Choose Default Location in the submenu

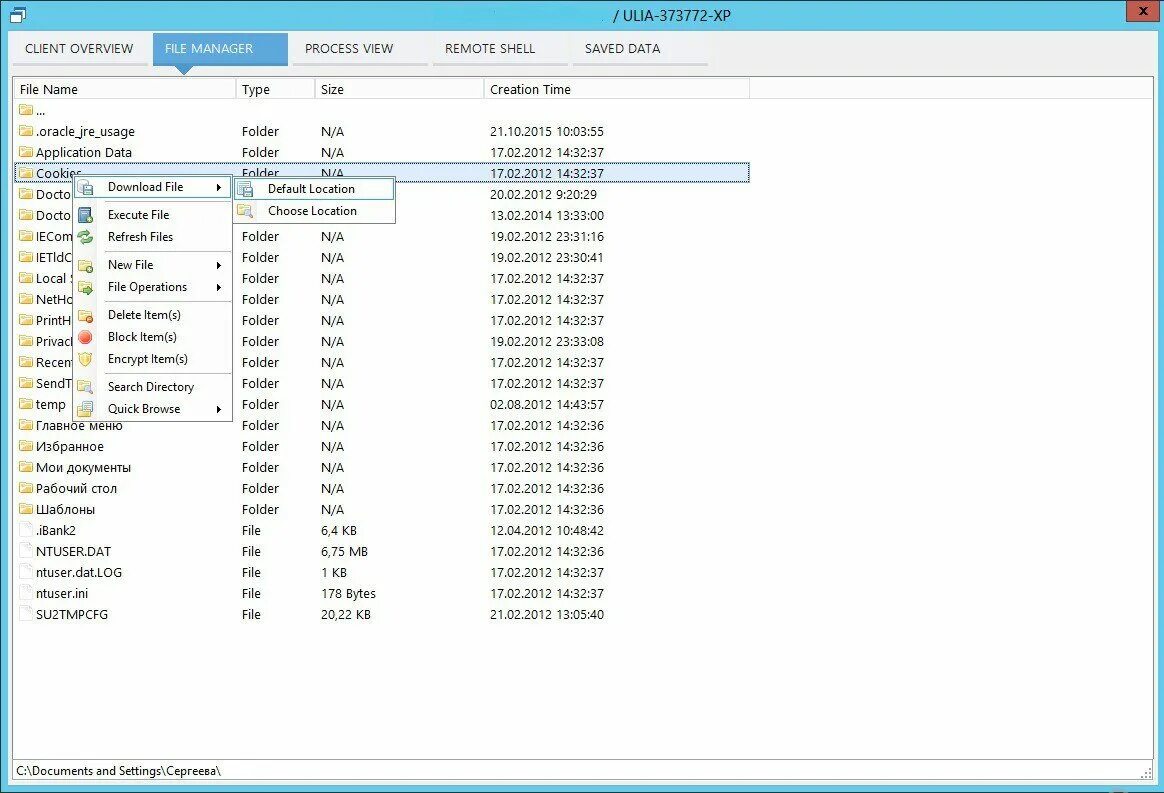tap(314, 189)
